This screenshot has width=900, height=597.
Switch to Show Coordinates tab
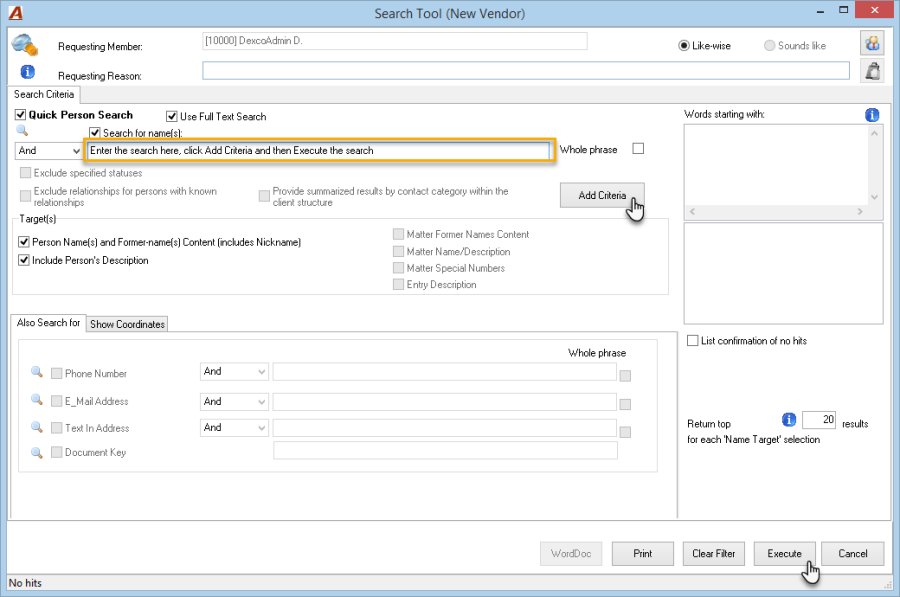click(127, 324)
